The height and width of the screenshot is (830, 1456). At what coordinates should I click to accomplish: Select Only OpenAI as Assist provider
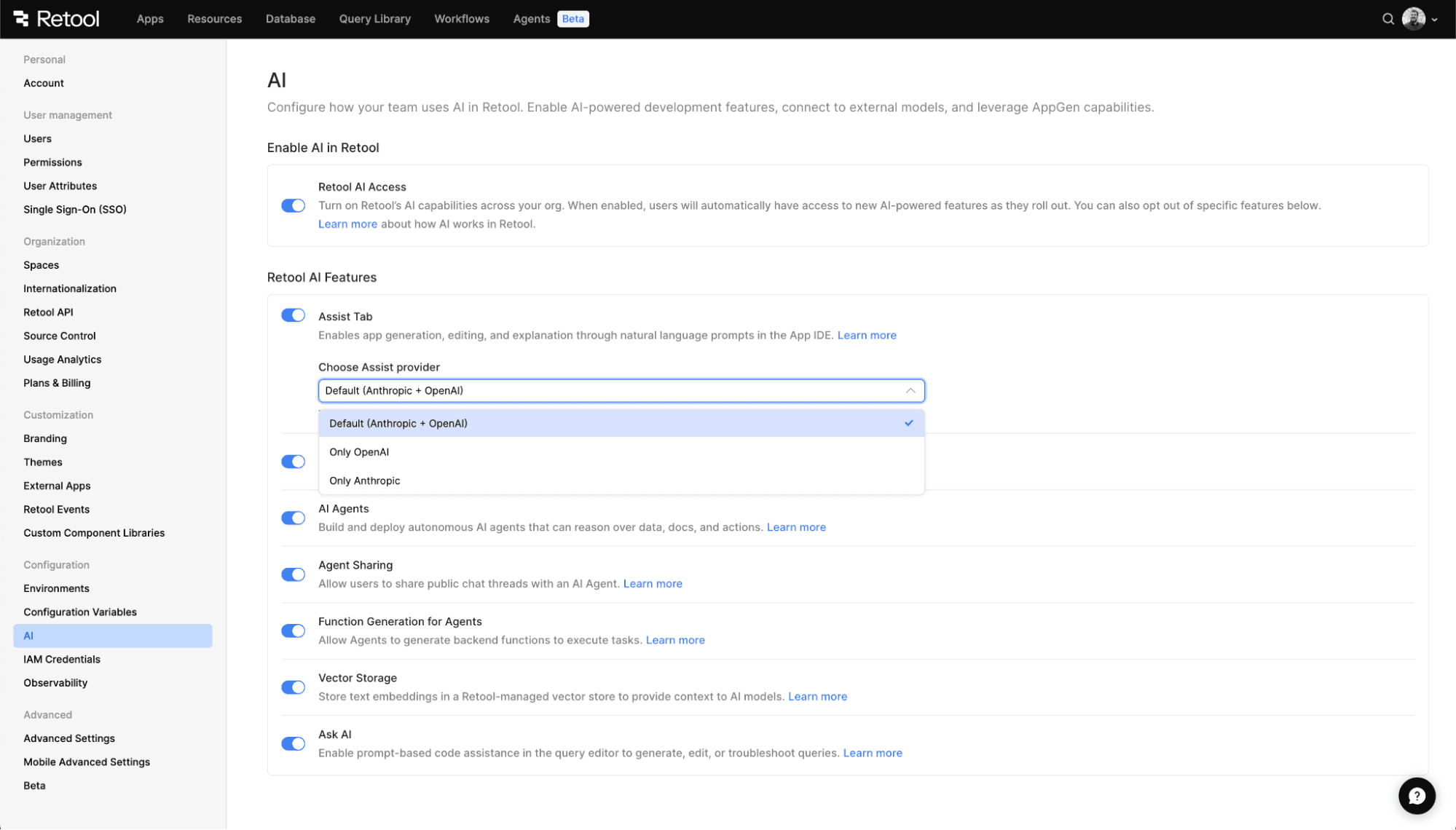tap(359, 451)
